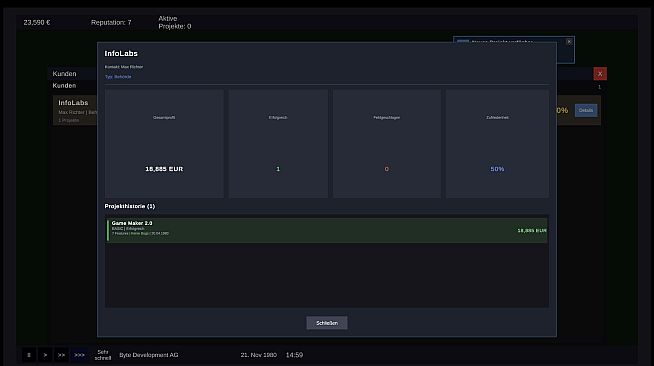Click the failed projects count 0
This screenshot has height=366, width=654.
click(387, 169)
